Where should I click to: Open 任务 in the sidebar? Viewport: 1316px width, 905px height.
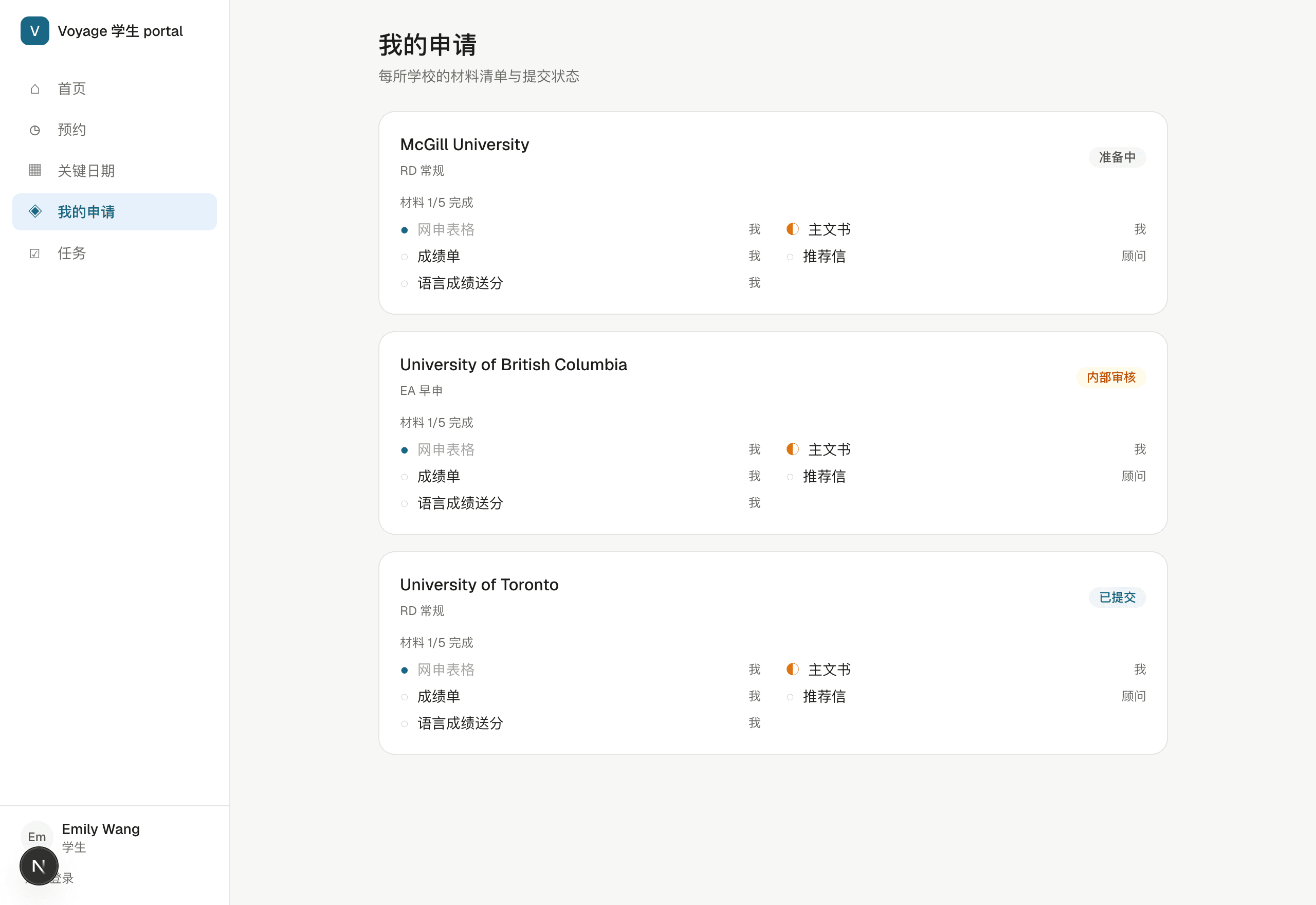pos(115,253)
